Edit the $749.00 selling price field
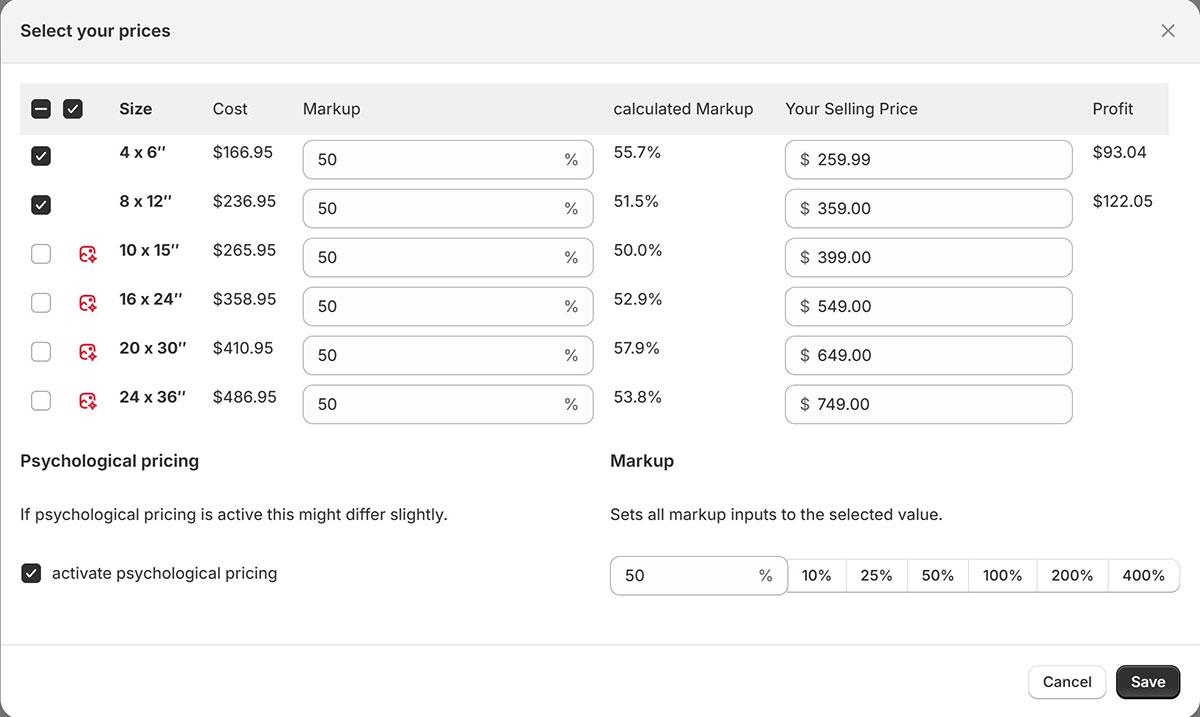 (929, 405)
